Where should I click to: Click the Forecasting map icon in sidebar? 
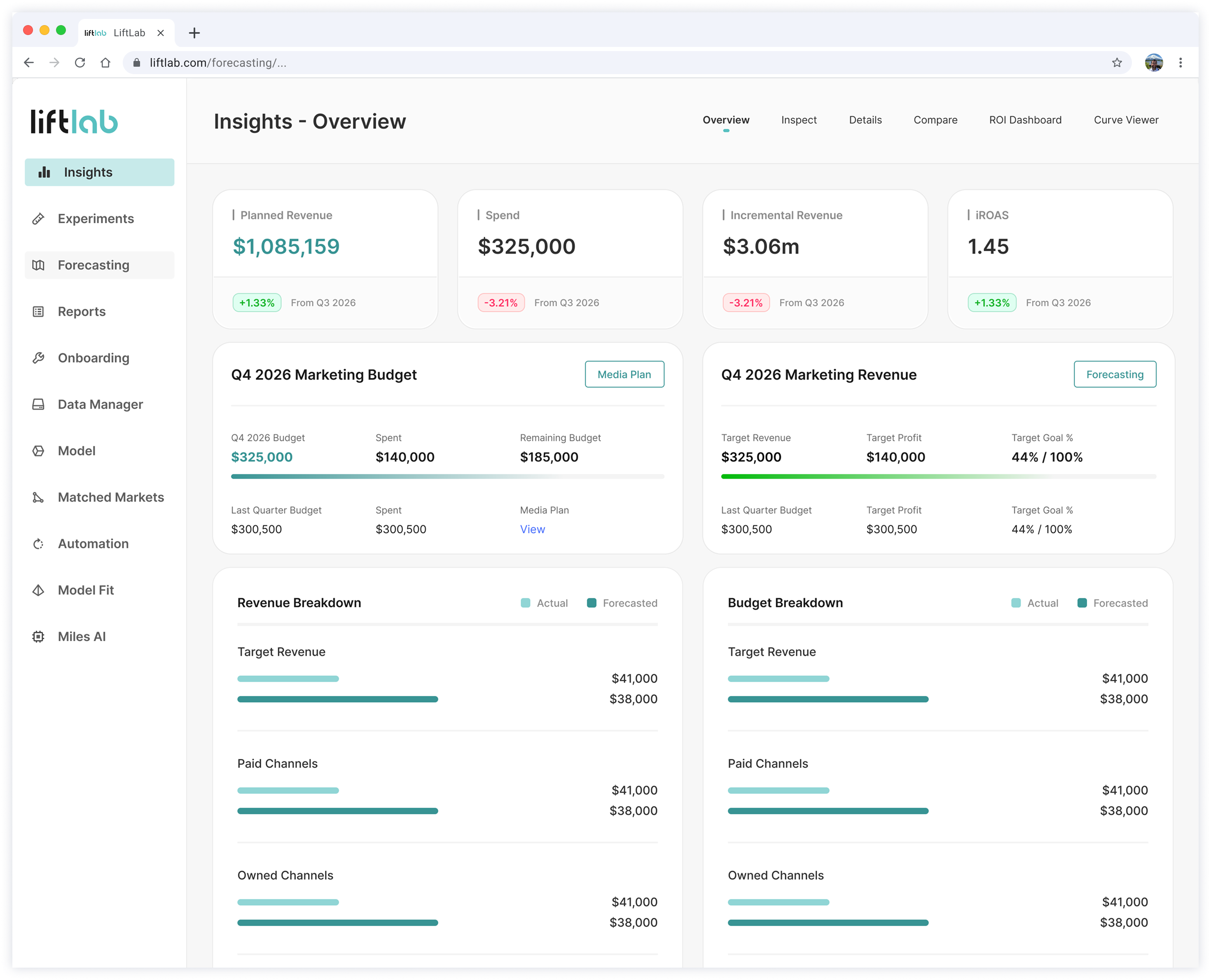tap(38, 265)
